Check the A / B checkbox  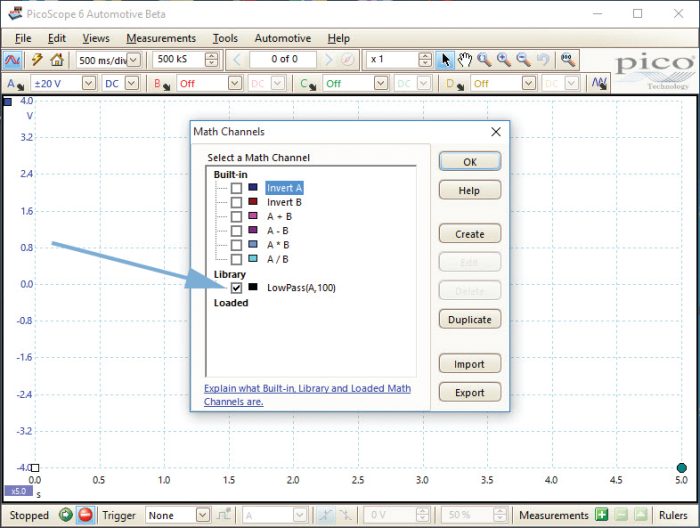click(x=236, y=259)
